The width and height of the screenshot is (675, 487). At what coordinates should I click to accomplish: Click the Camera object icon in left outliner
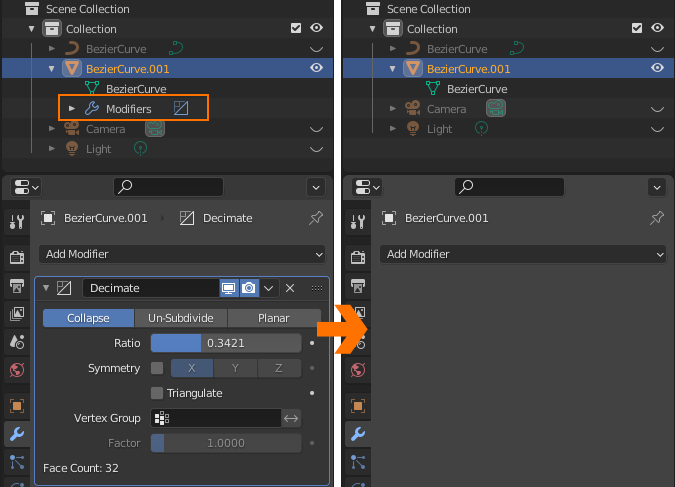[72, 128]
